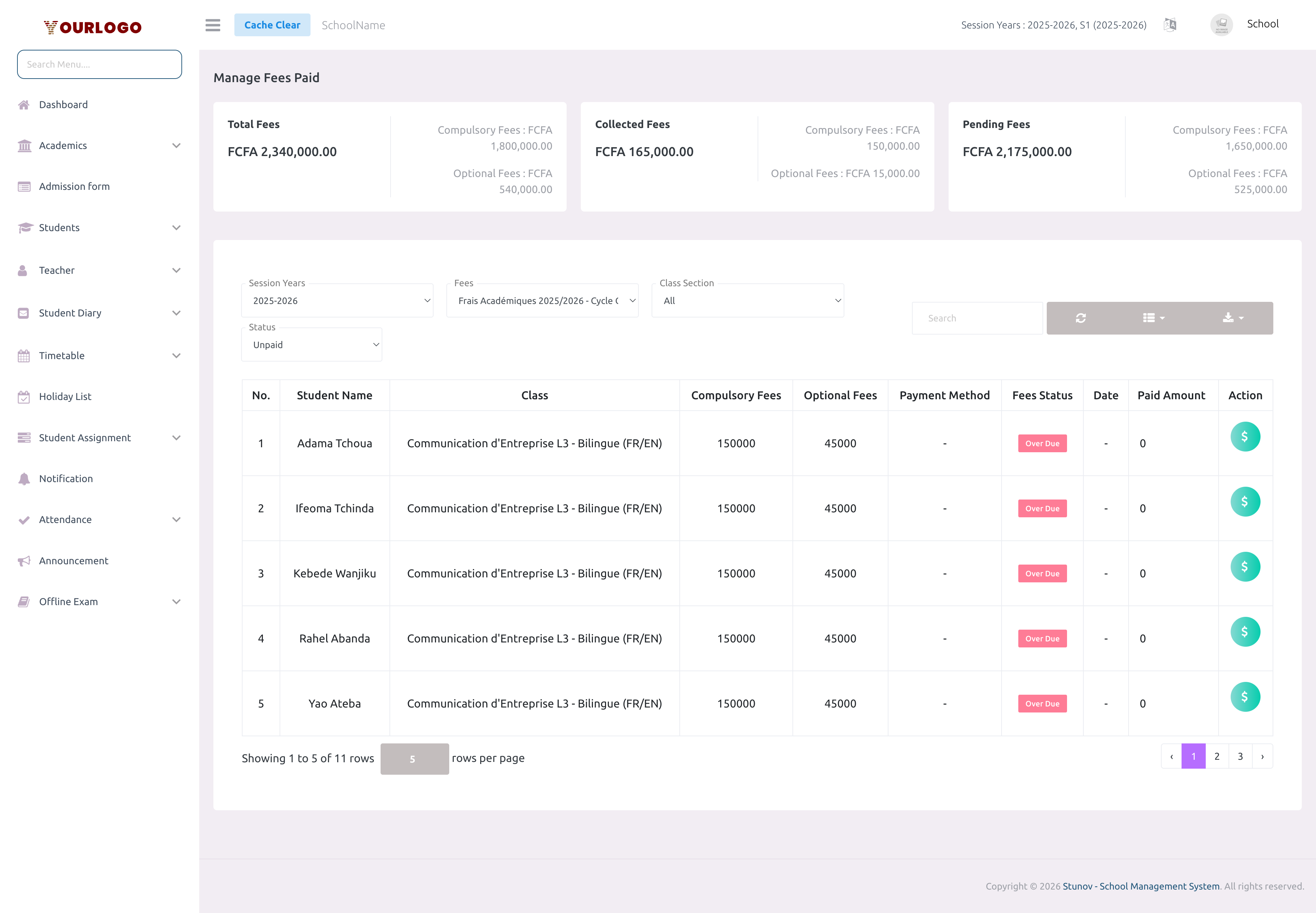Open the export download dropdown

click(1231, 317)
